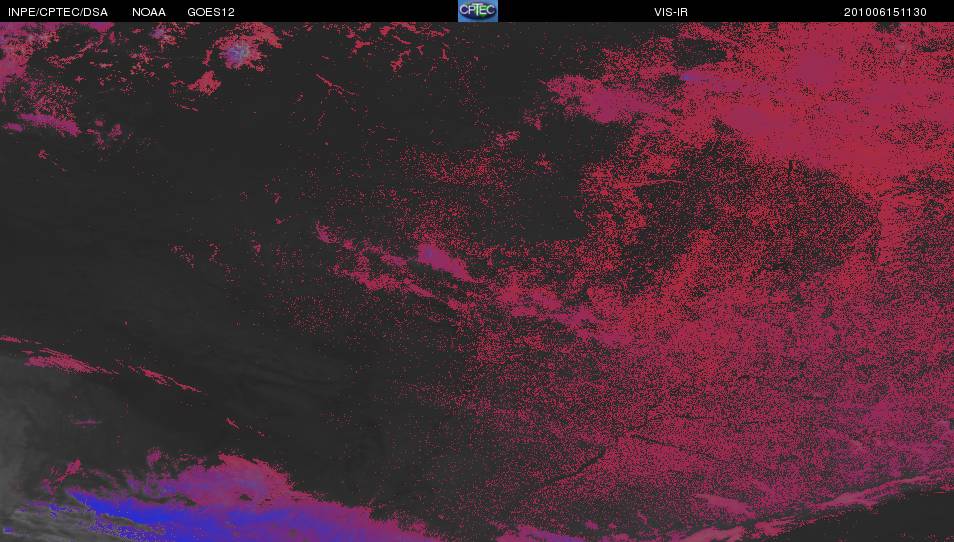
Task: Click the CPTEC logo in the header
Action: [478, 11]
